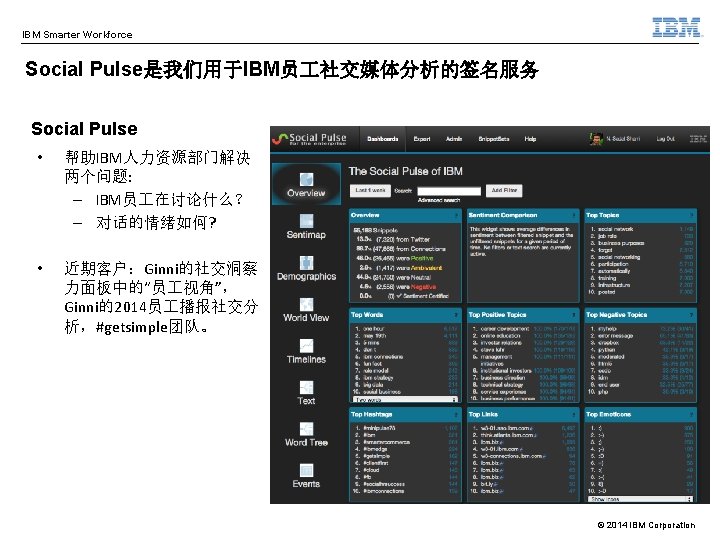Click the help icon on Top Hashtags widget

click(x=456, y=414)
